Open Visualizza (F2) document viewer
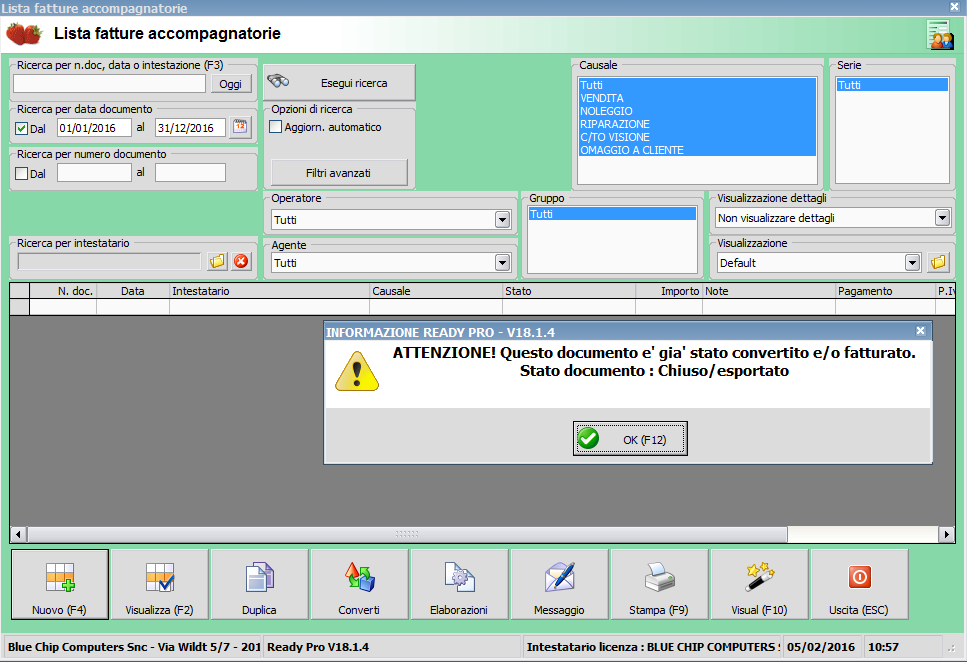Viewport: 967px width, 662px height. (x=160, y=584)
